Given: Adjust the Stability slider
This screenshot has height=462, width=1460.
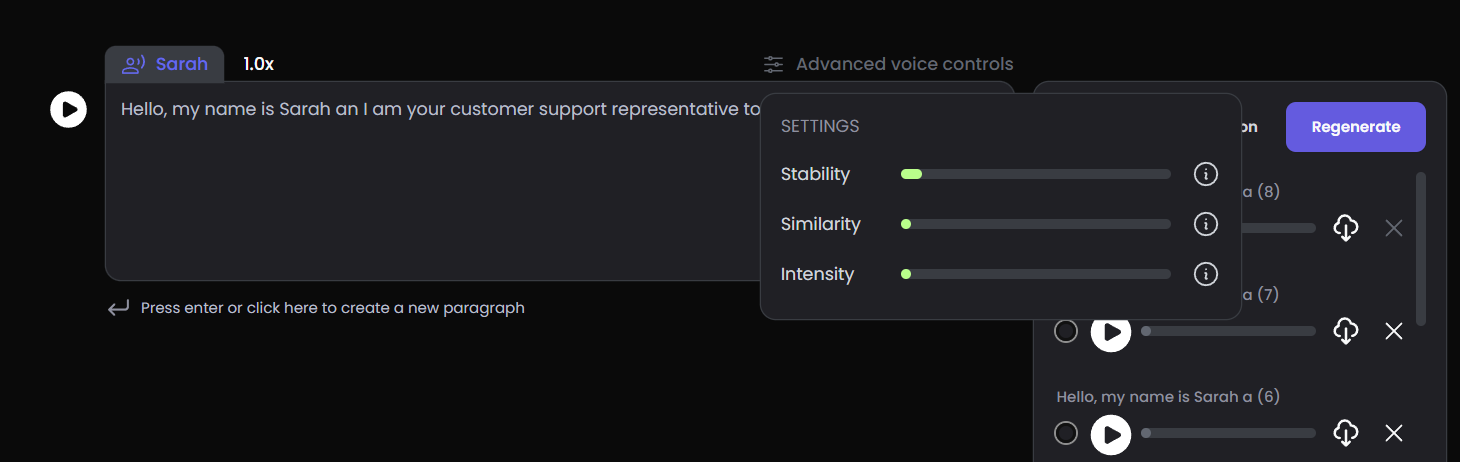Looking at the screenshot, I should (1035, 174).
